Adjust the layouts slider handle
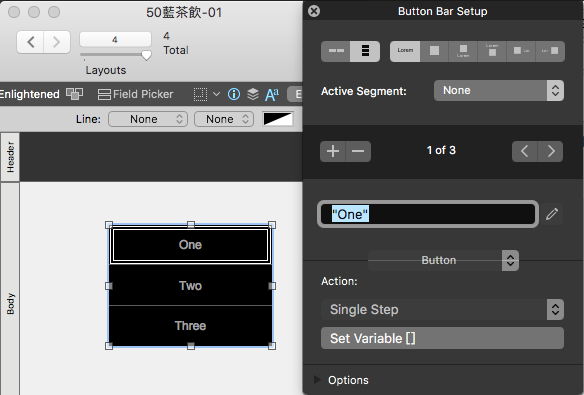This screenshot has height=395, width=584. click(146, 55)
